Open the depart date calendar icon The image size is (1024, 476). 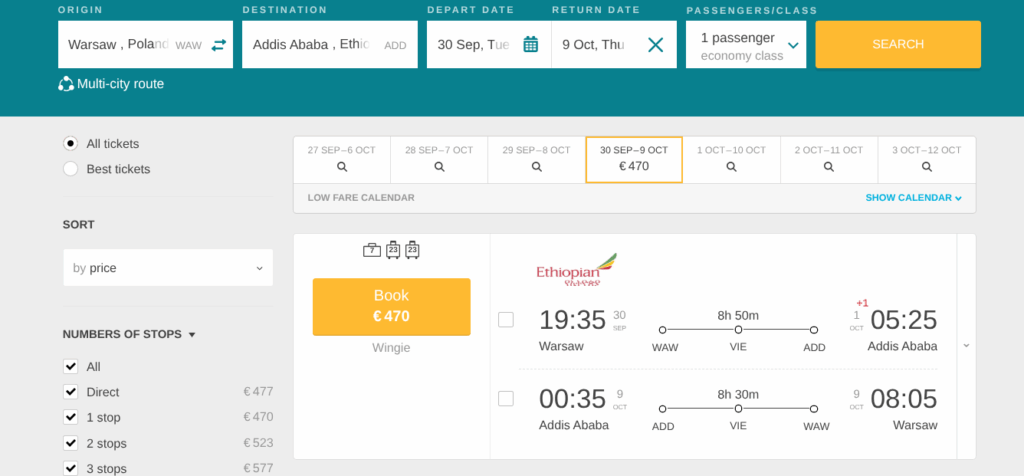[x=530, y=44]
